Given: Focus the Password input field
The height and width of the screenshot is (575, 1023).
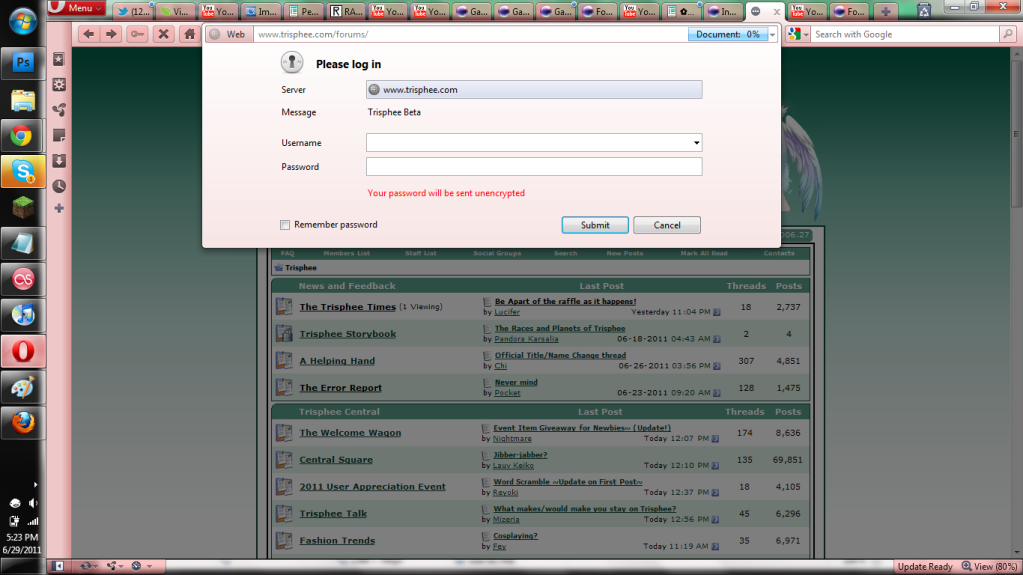Looking at the screenshot, I should (534, 167).
